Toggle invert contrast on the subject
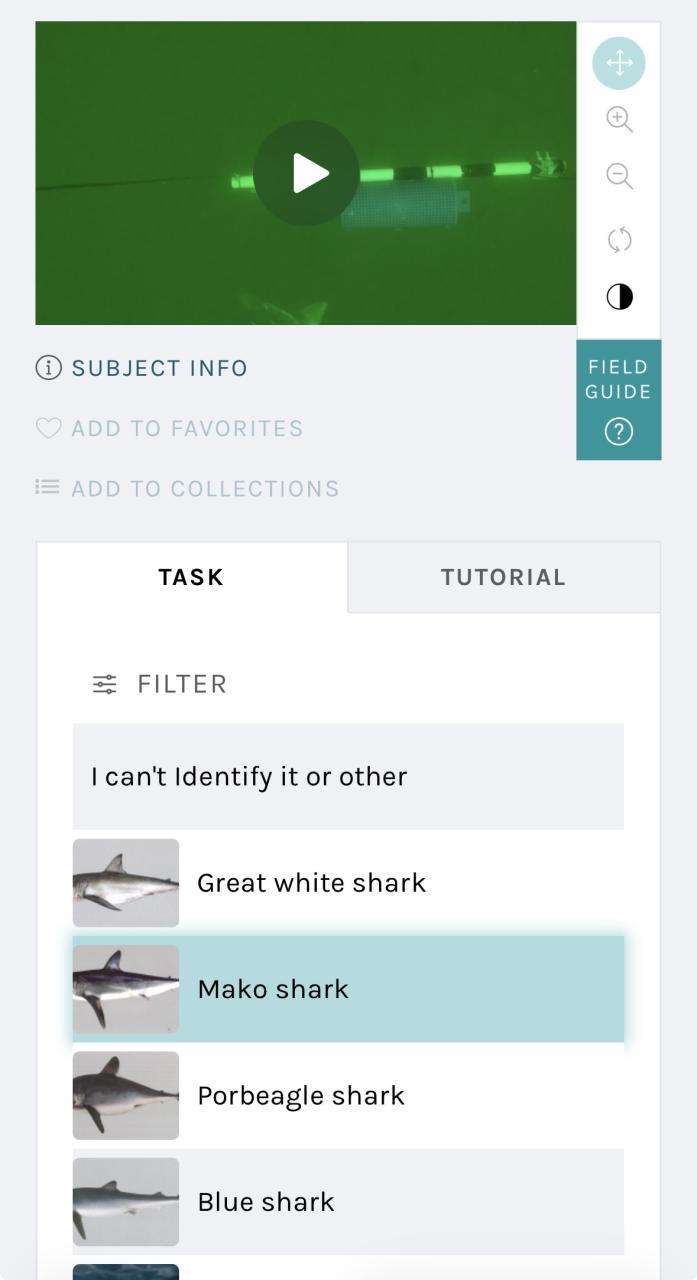 pos(619,297)
